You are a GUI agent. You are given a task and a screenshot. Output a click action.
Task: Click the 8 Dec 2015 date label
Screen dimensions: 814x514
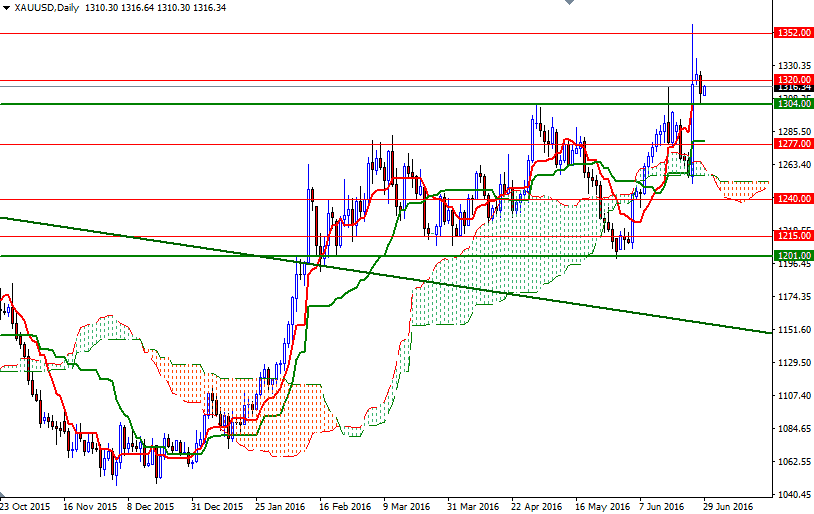click(x=152, y=506)
